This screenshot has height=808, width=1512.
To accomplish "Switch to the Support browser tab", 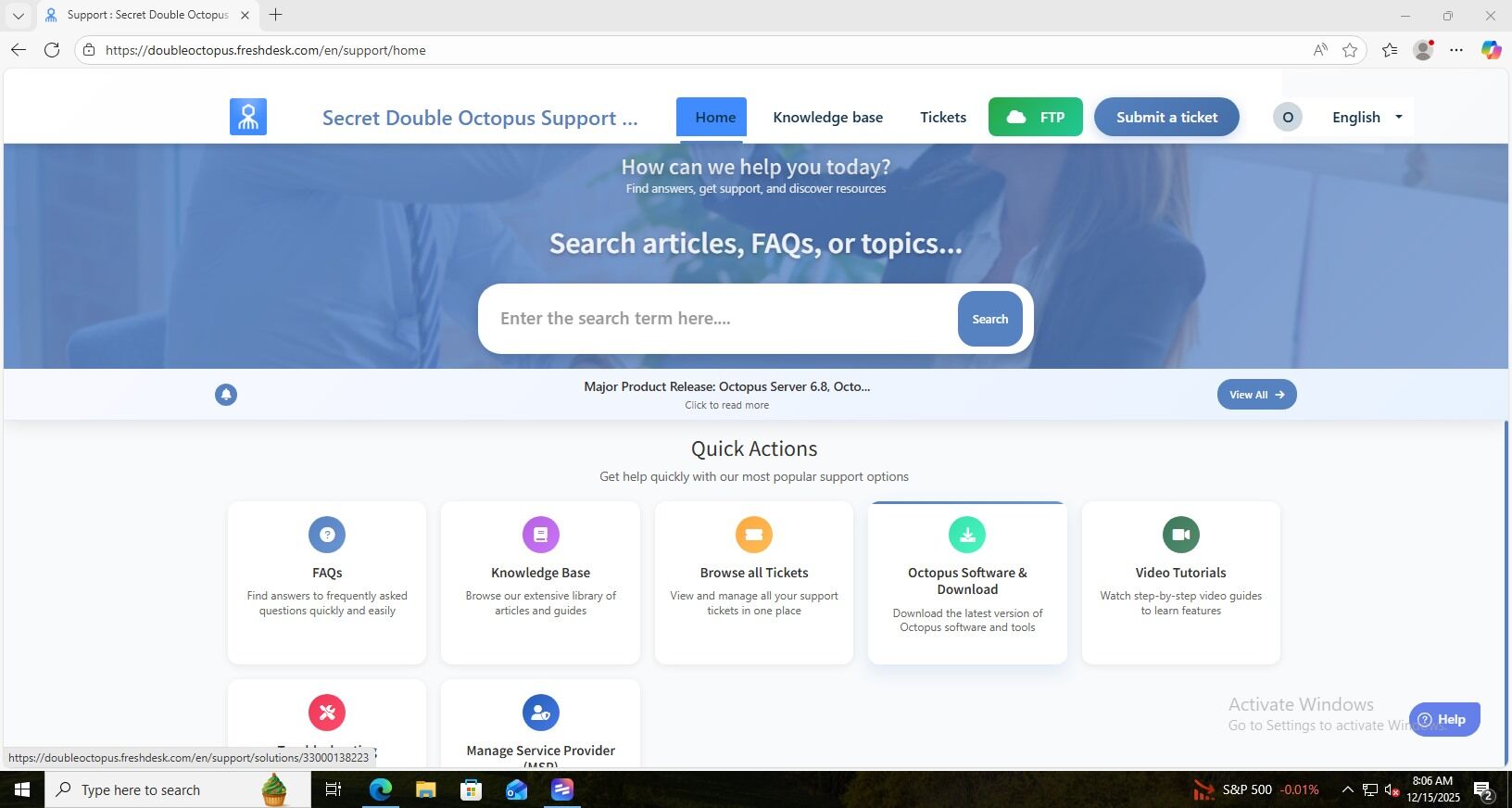I will [148, 15].
